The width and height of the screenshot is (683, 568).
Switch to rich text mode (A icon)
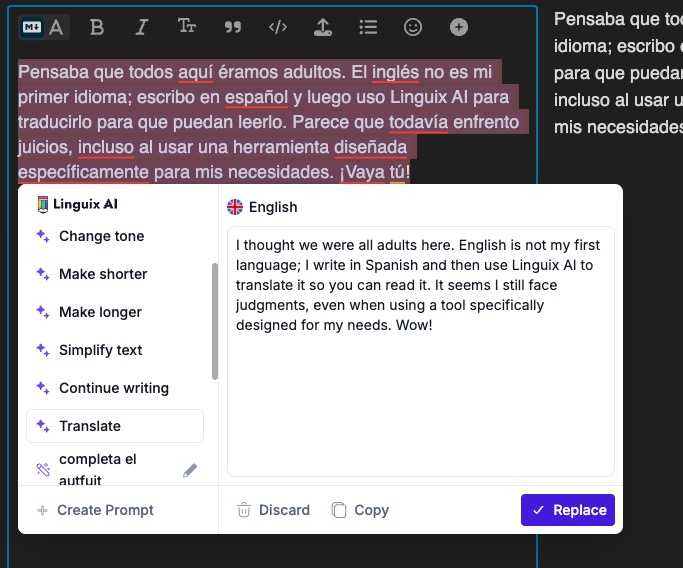coord(56,27)
